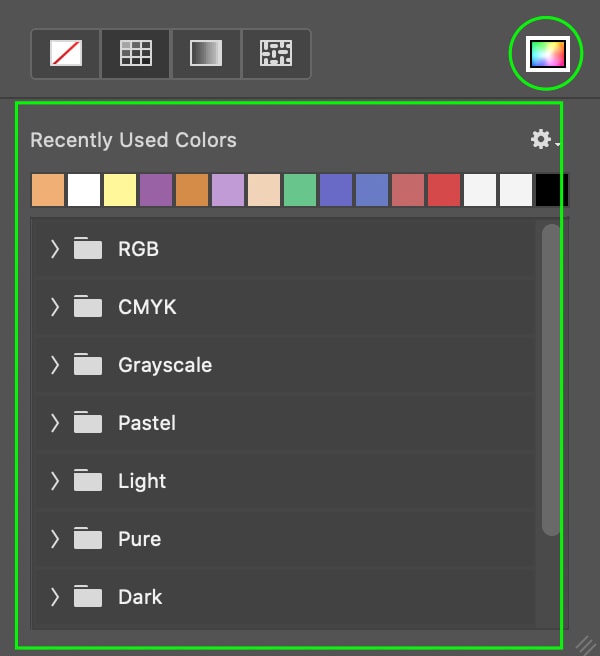Expand the Dark swatch group
This screenshot has height=656, width=600.
[55, 597]
